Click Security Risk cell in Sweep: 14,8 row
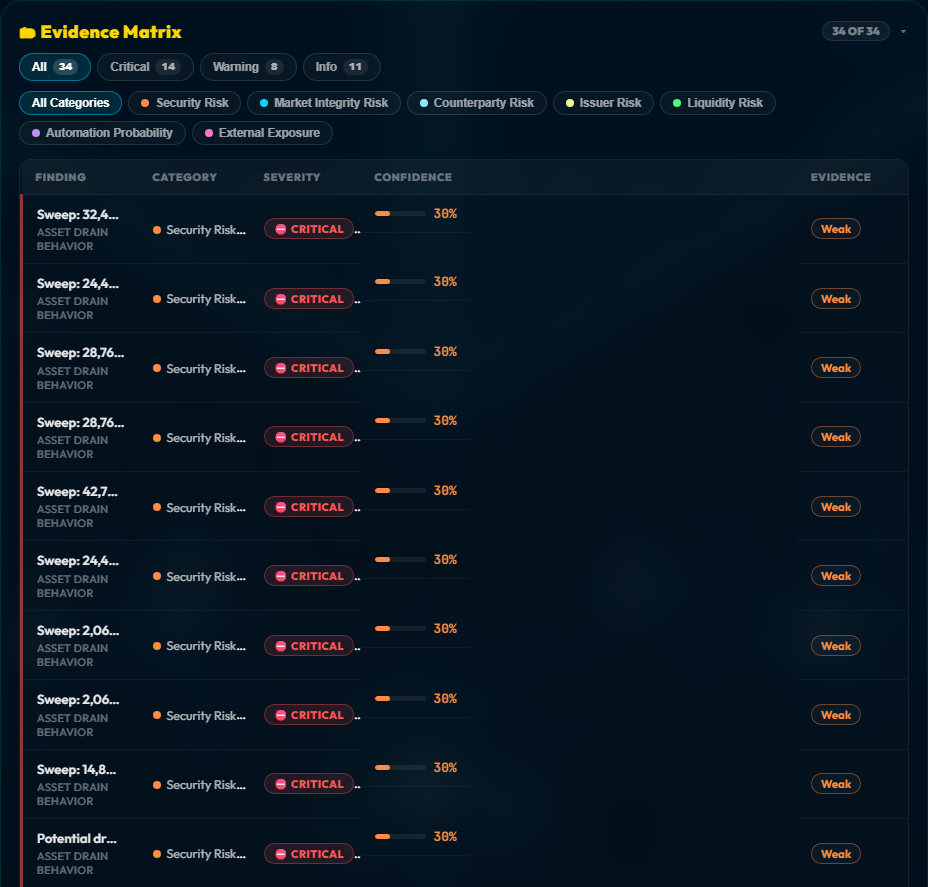The height and width of the screenshot is (887, 928). pyautogui.click(x=199, y=785)
